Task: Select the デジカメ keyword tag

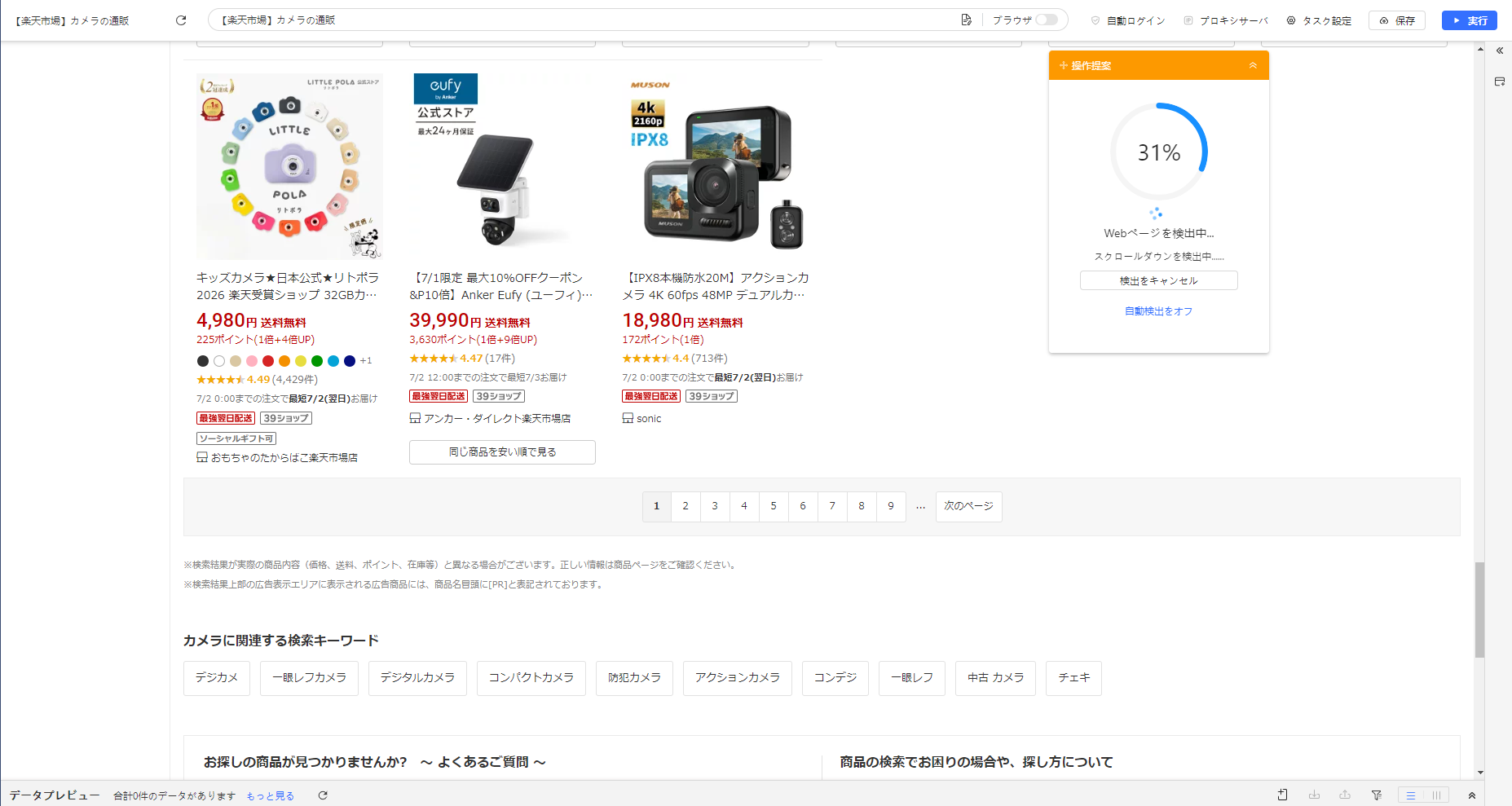Action: click(217, 678)
